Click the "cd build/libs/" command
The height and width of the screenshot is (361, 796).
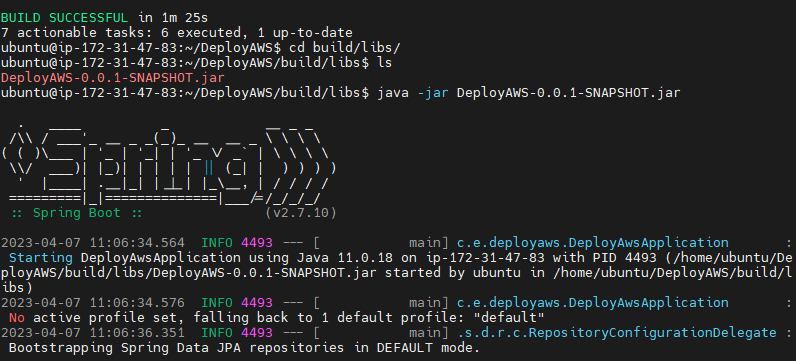pos(345,48)
